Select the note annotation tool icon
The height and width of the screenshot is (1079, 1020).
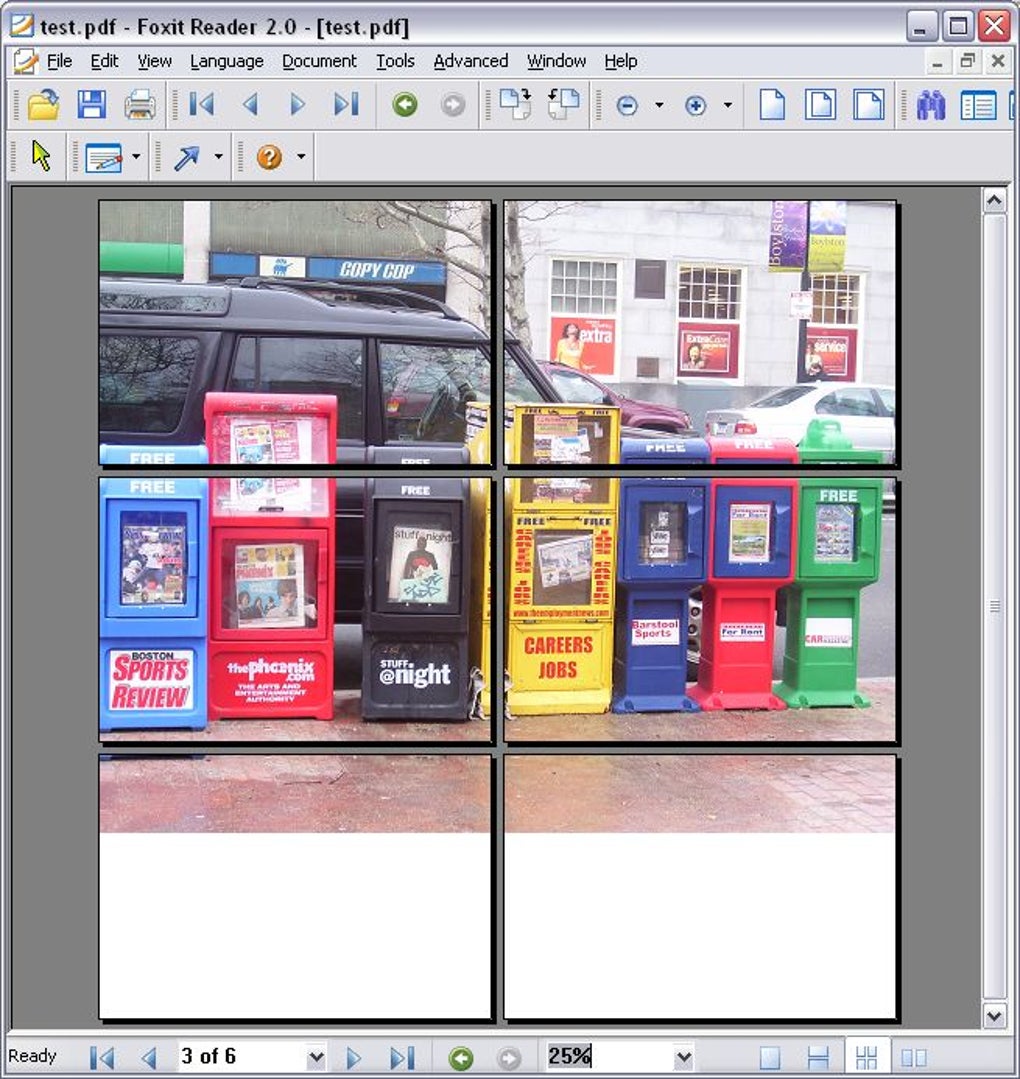[104, 157]
